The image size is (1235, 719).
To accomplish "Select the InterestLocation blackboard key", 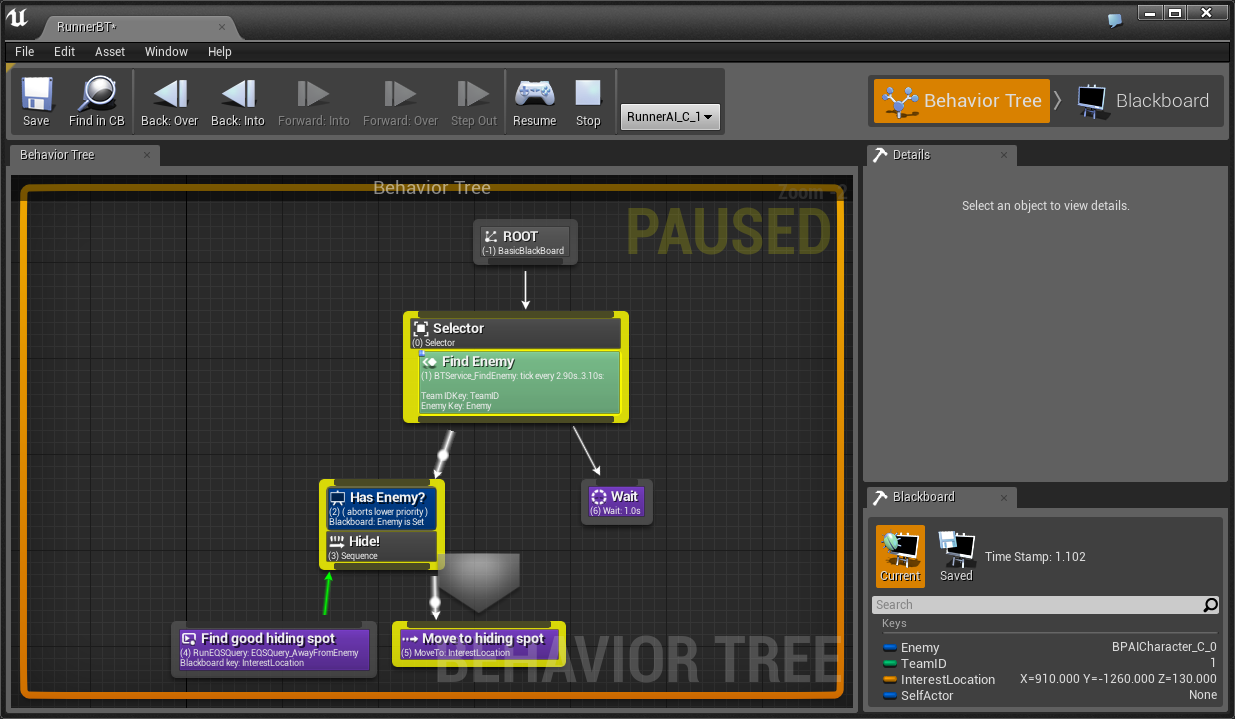I will click(x=1050, y=679).
